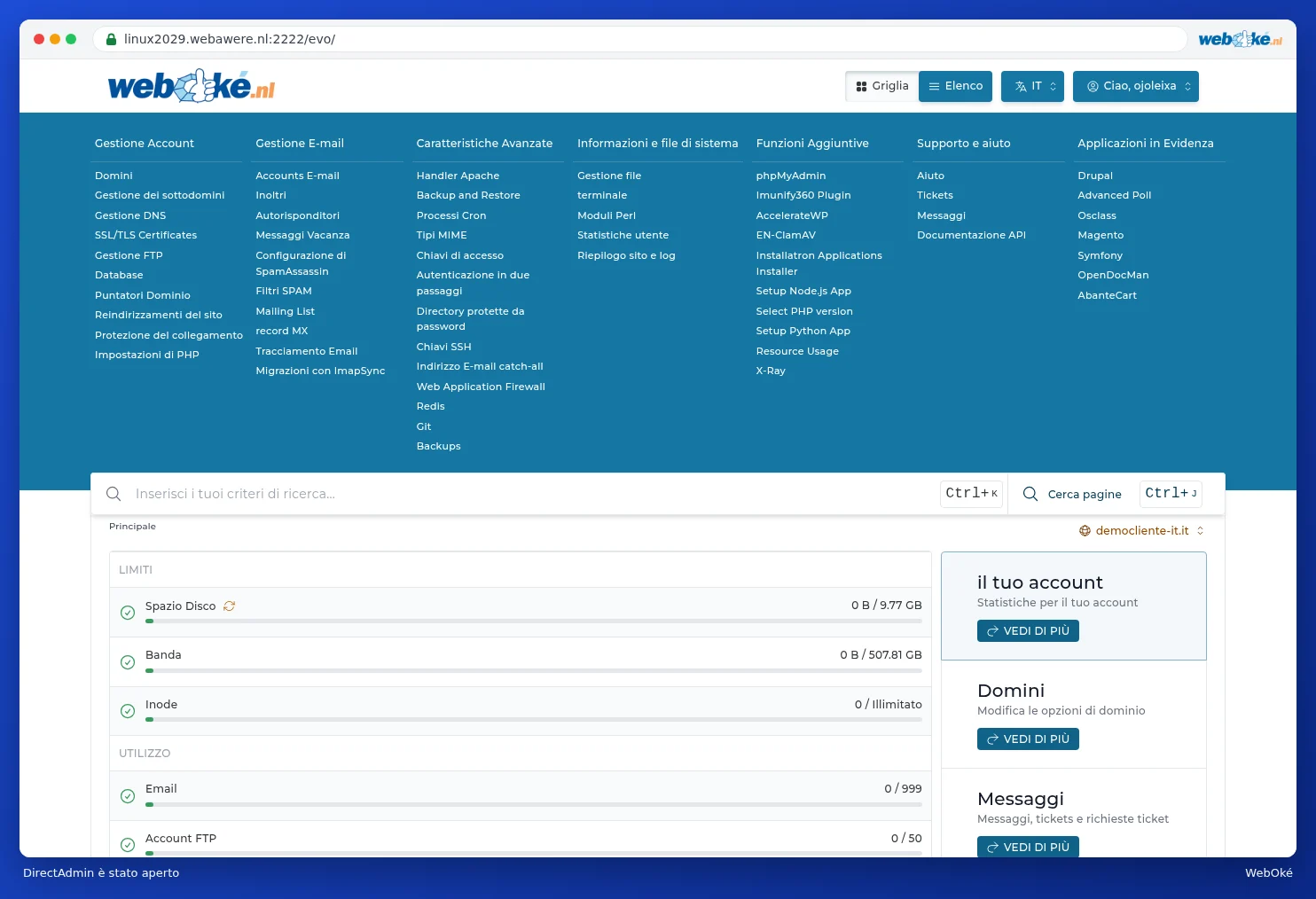Open terminale link

click(x=602, y=196)
